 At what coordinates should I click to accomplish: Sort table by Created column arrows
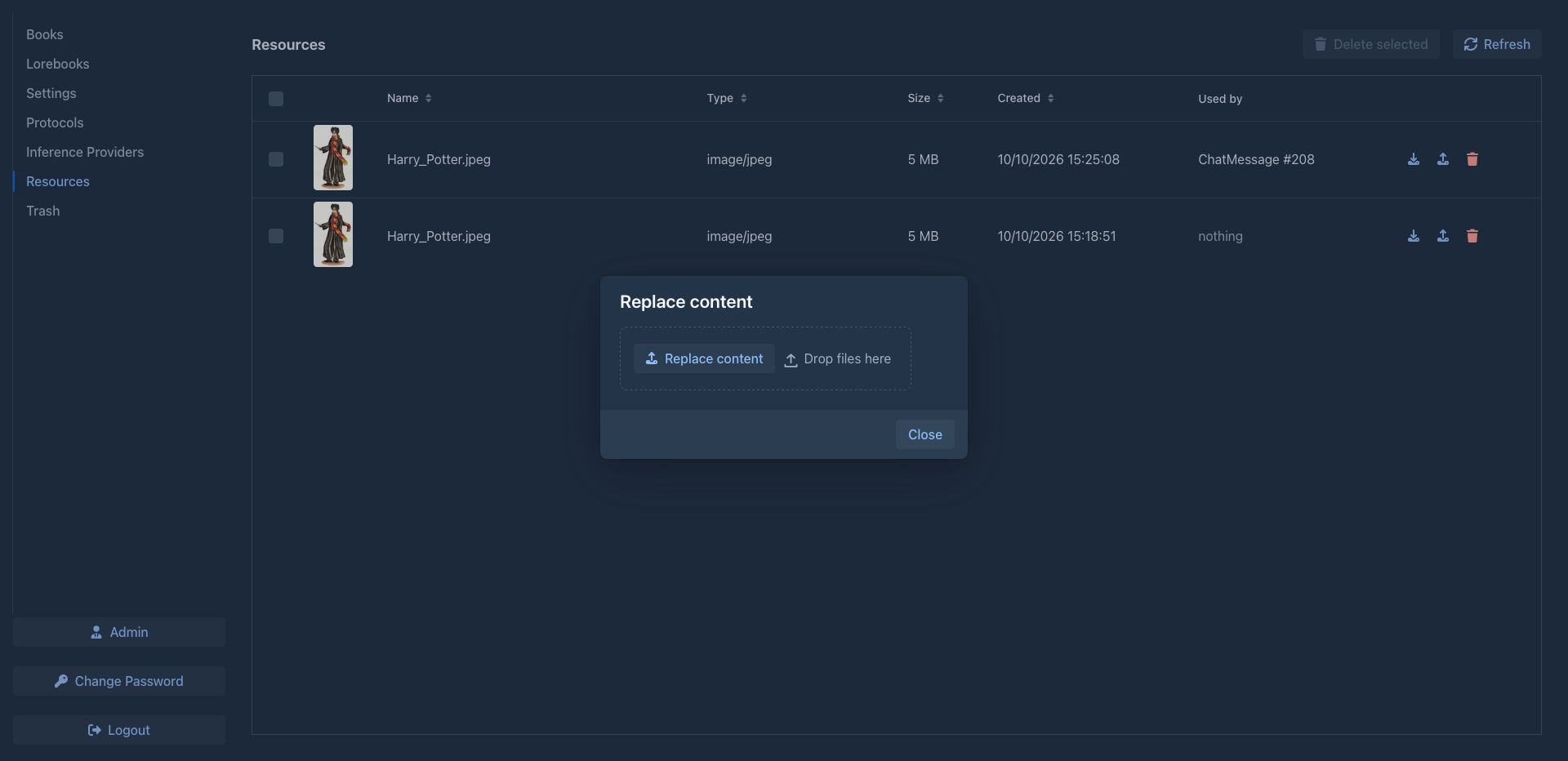pos(1051,98)
